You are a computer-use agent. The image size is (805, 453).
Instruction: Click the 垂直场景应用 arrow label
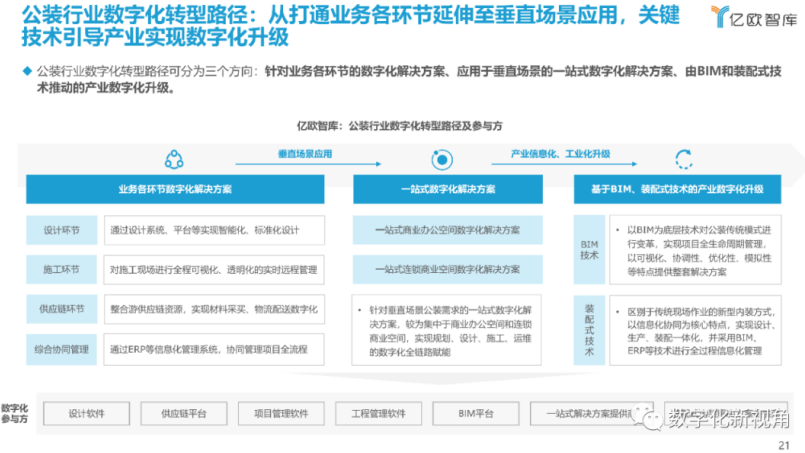(x=305, y=154)
